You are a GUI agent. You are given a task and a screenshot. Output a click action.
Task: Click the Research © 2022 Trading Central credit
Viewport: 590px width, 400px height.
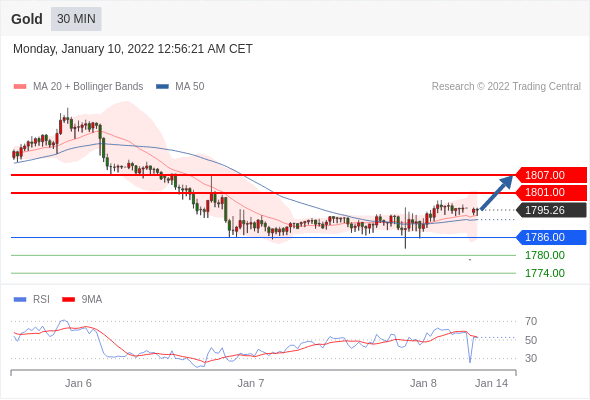tap(506, 87)
